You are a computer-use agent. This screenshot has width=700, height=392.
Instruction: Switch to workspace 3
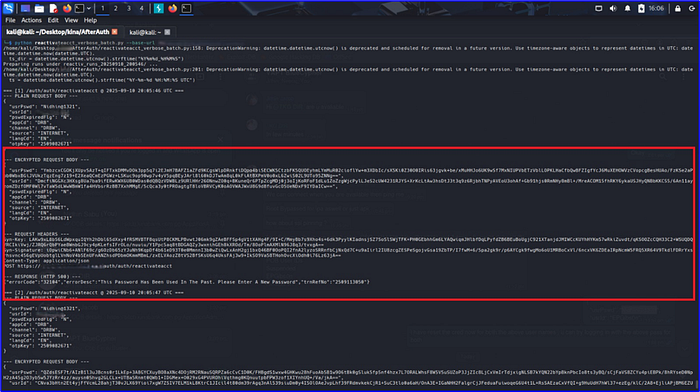tap(129, 8)
